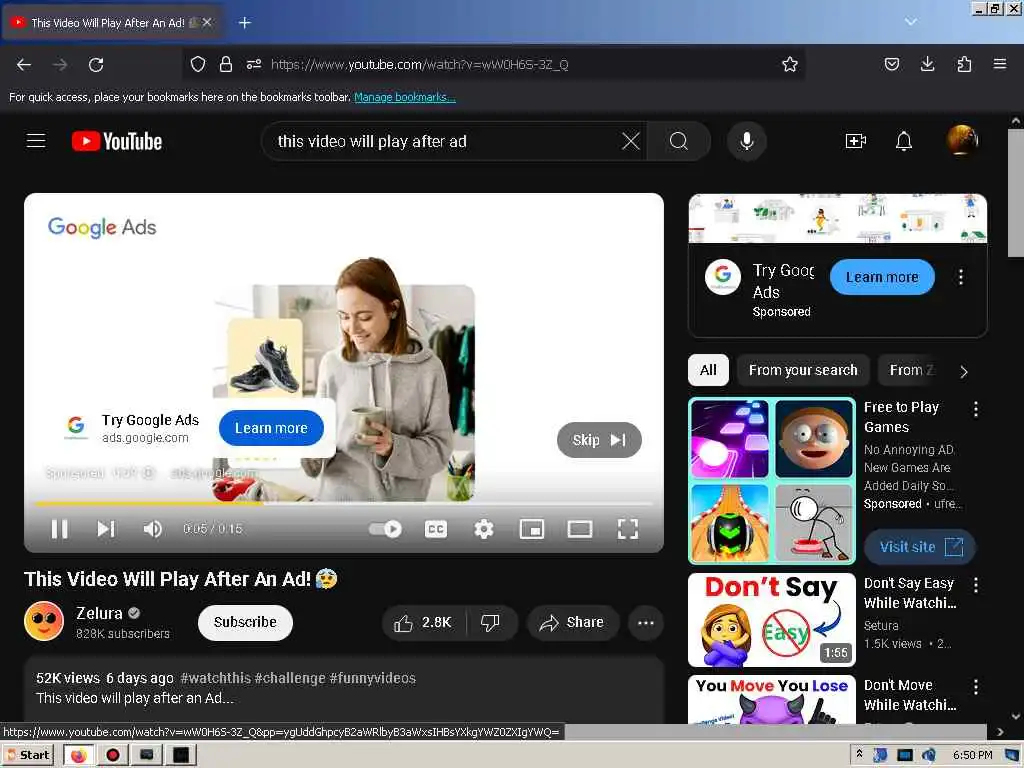List all tabs dropdown arrow
Screen dimensions: 1024x768
(910, 22)
